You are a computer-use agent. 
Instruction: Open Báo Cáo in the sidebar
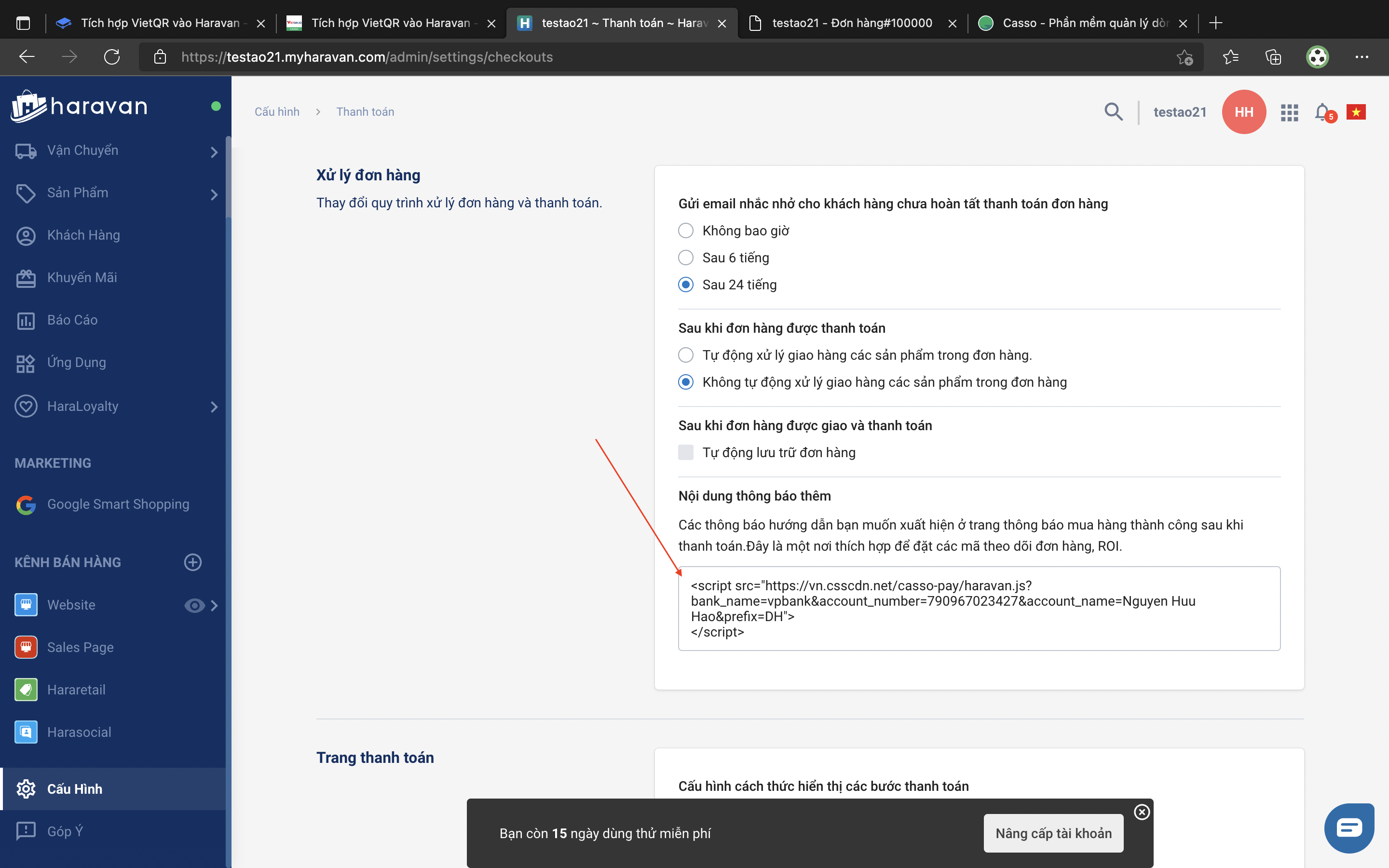(x=72, y=320)
